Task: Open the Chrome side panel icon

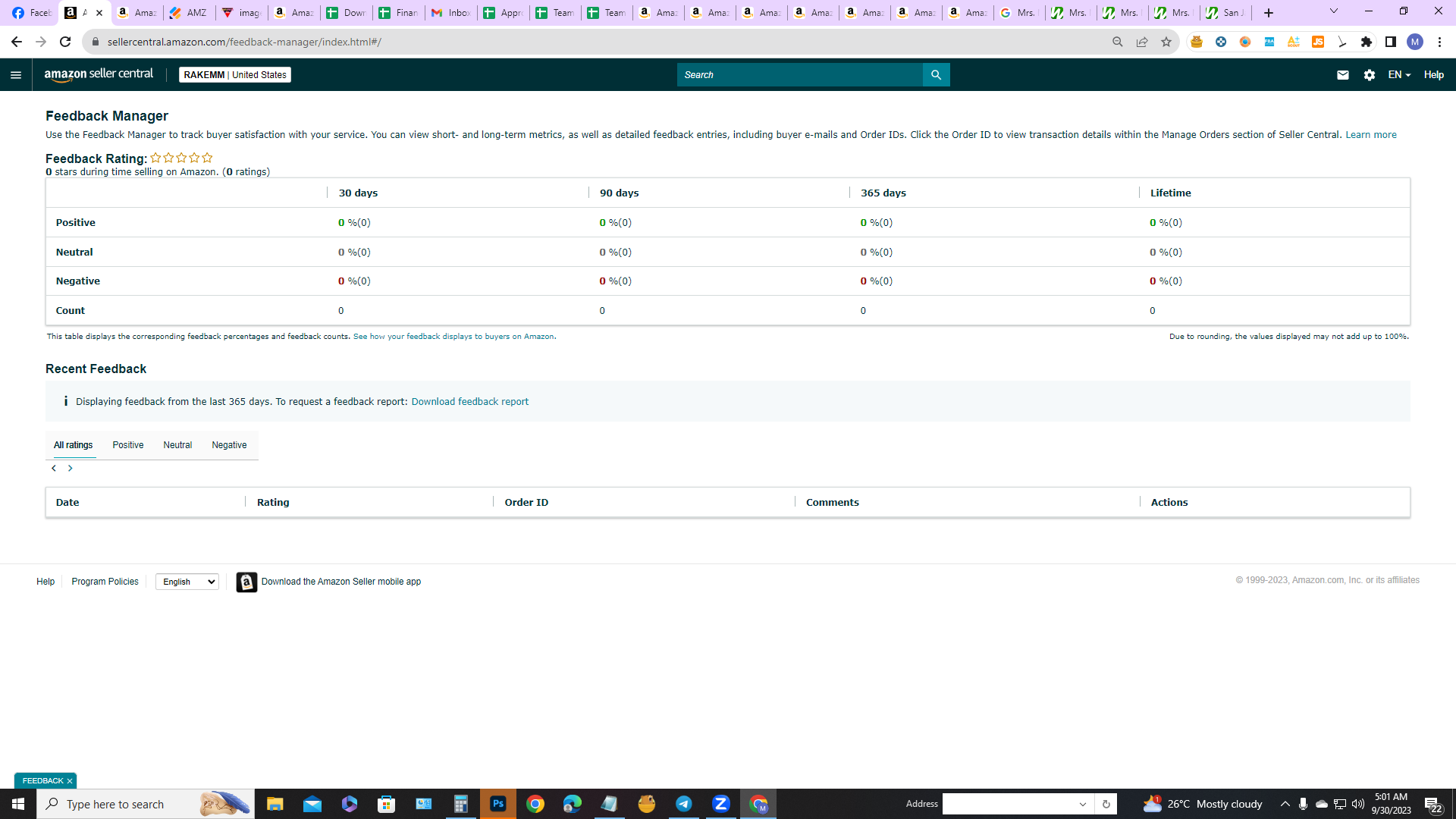Action: tap(1391, 42)
